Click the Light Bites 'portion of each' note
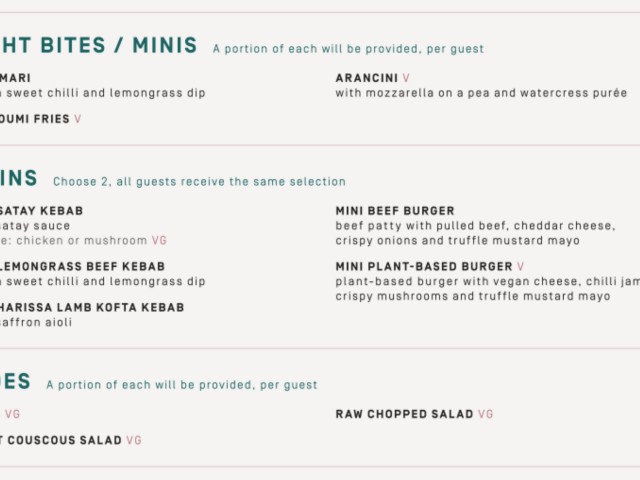640x480 pixels. pyautogui.click(x=348, y=49)
